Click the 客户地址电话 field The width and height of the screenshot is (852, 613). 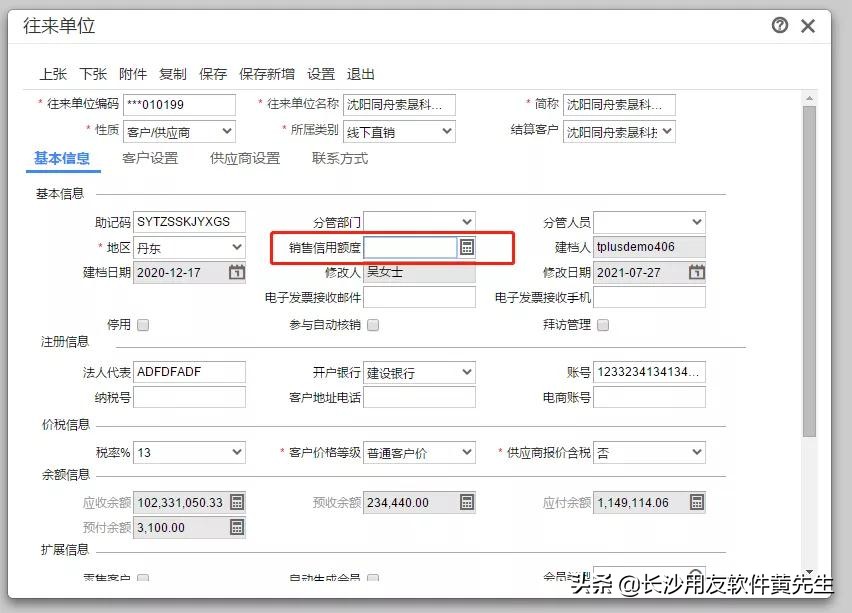coord(419,397)
